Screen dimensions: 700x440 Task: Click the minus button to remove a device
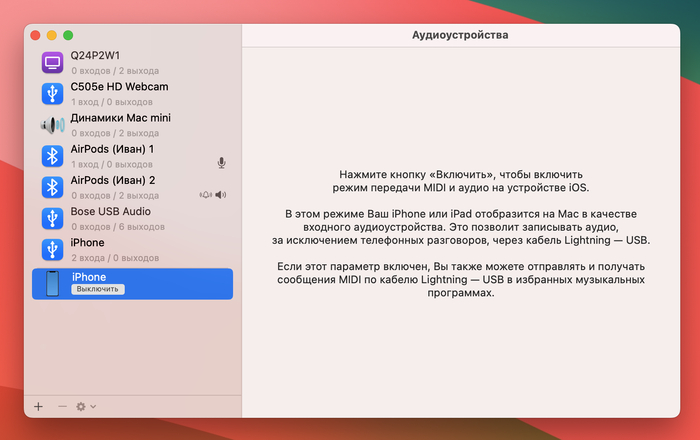(62, 407)
